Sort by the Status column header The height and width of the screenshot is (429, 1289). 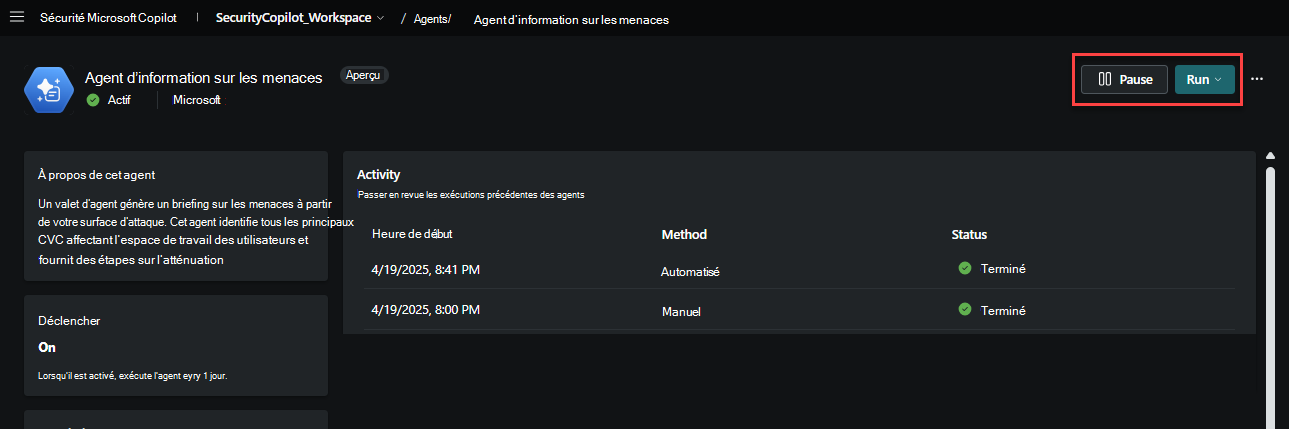[969, 234]
